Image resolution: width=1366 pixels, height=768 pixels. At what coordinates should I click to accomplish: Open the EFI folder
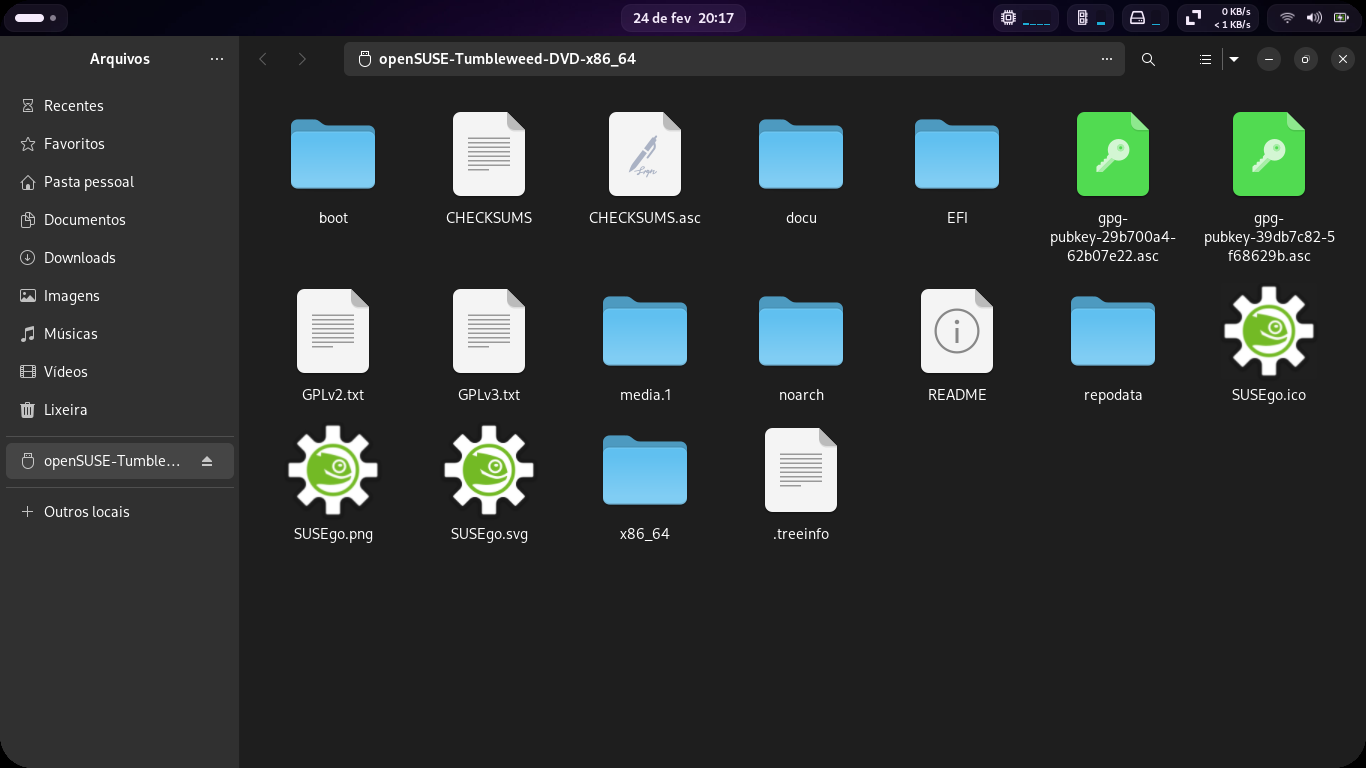coord(957,154)
